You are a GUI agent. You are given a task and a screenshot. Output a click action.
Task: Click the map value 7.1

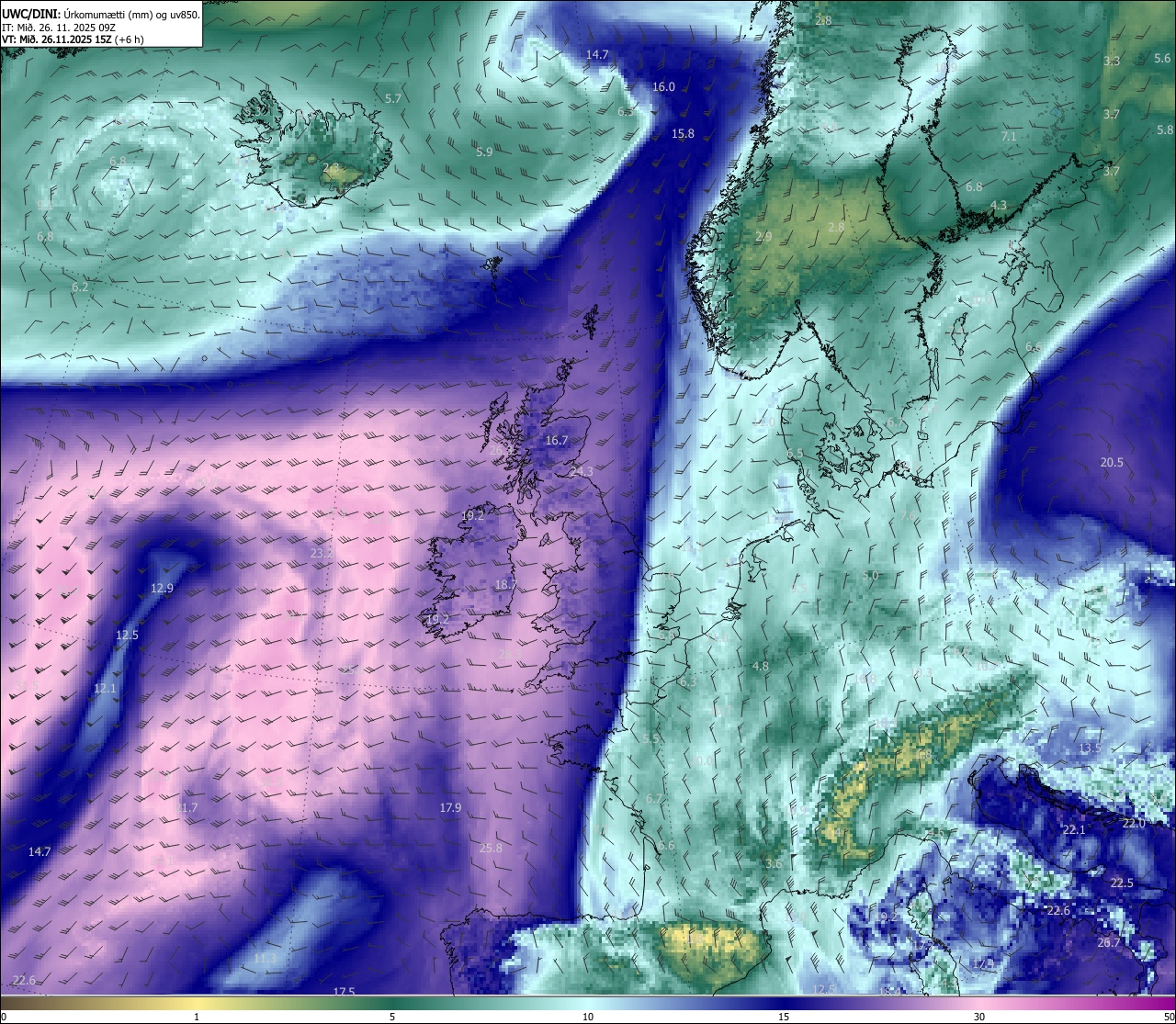pos(1009,136)
